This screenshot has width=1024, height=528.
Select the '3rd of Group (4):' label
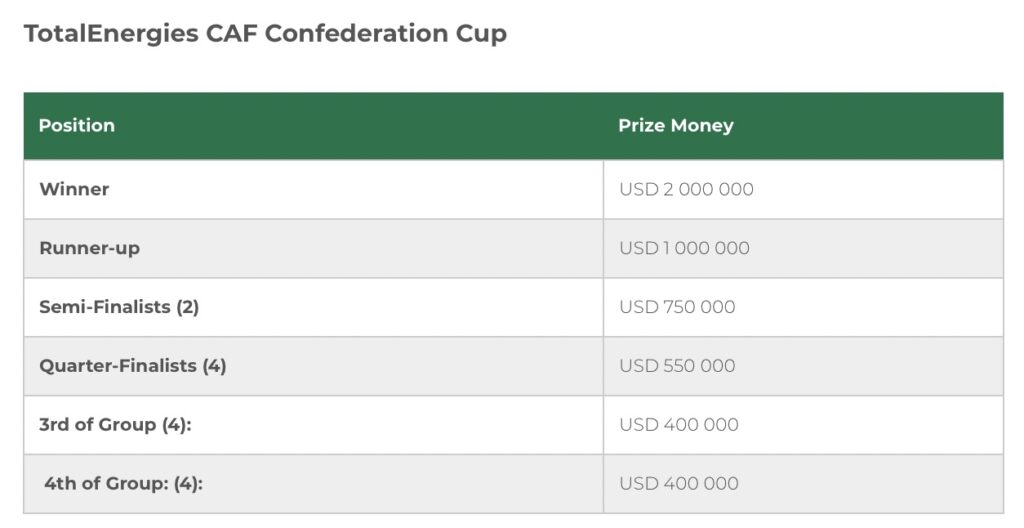(115, 425)
